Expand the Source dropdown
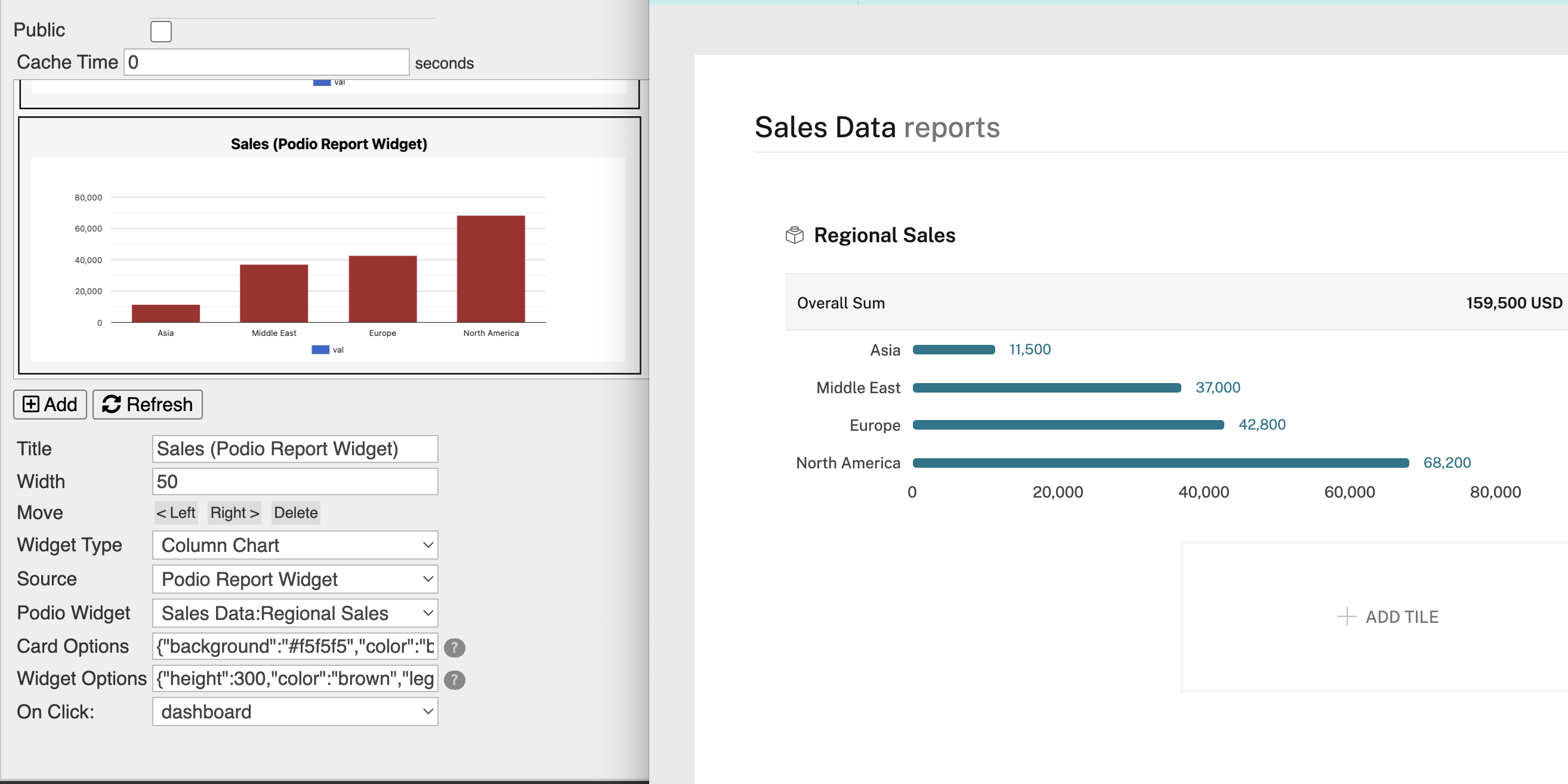 (x=295, y=579)
